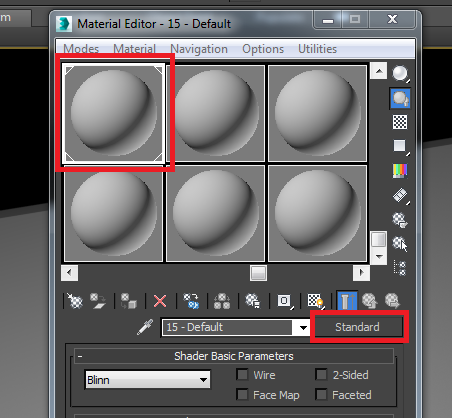Click the Make Material Copy icon
Image resolution: width=452 pixels, height=418 pixels.
point(191,301)
